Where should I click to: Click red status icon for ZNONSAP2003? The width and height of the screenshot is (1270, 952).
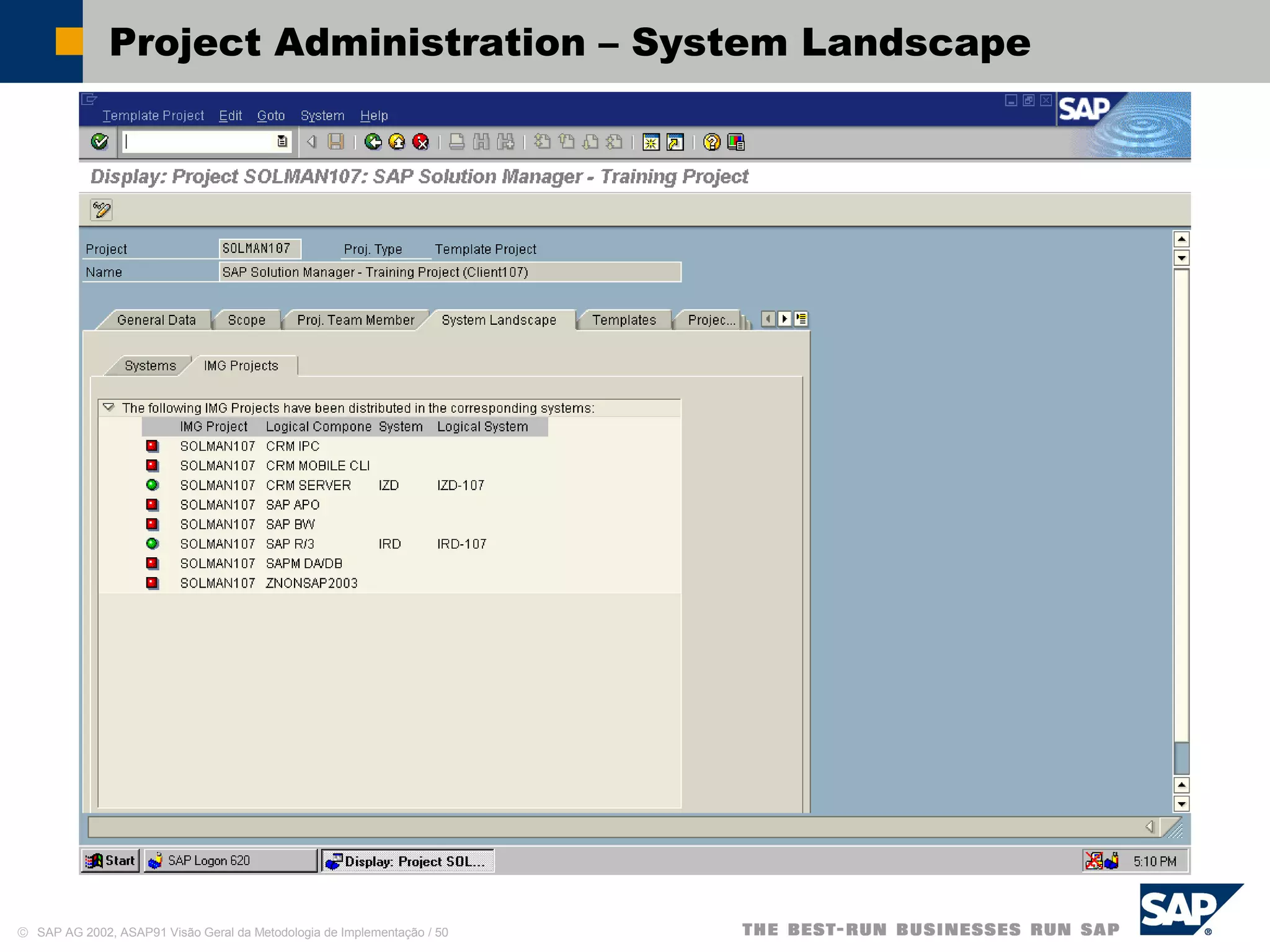tap(152, 583)
